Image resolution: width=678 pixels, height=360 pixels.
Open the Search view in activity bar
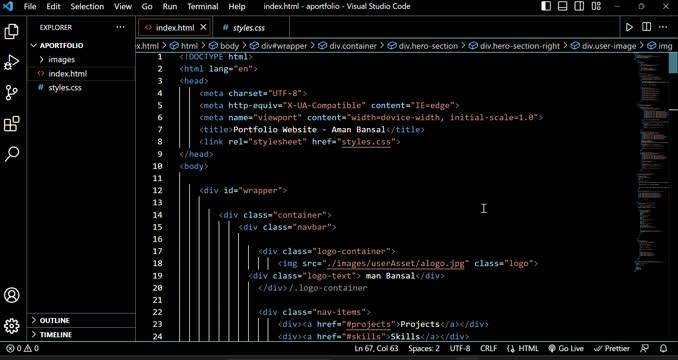(12, 154)
